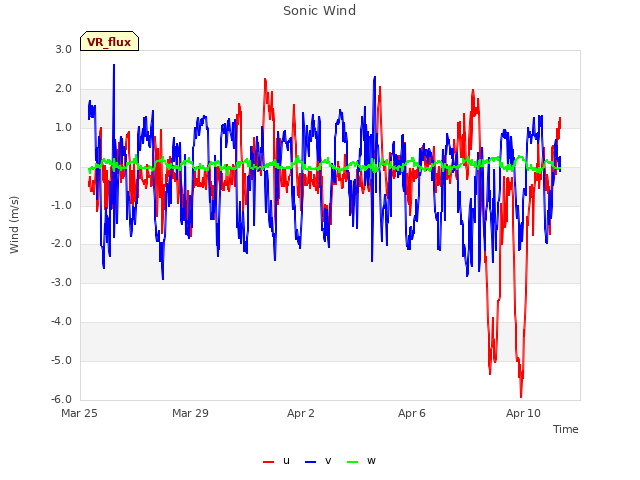Click the Apr 10 x-axis label
The height and width of the screenshot is (480, 640).
(523, 413)
